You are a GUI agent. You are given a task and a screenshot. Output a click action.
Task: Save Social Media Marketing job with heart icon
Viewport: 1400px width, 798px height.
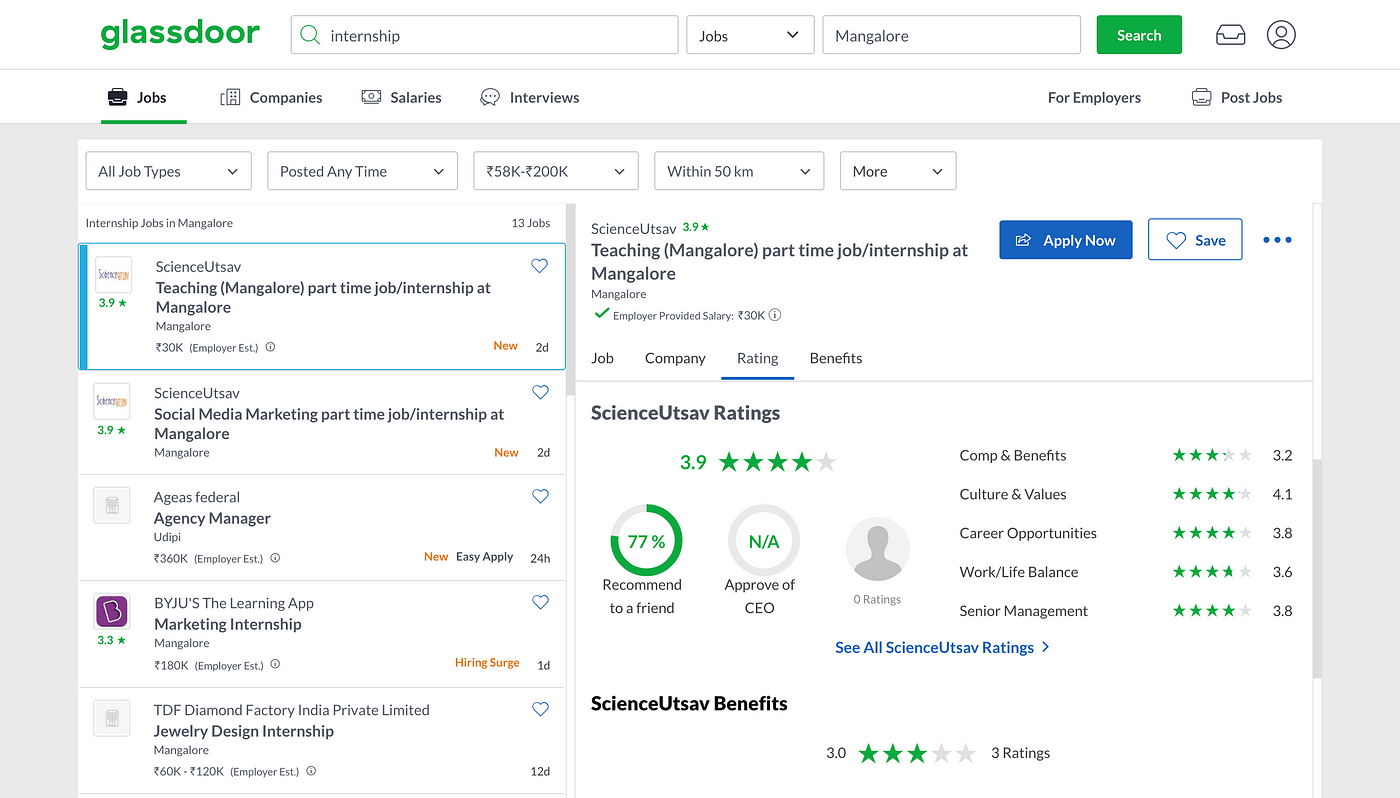point(540,392)
